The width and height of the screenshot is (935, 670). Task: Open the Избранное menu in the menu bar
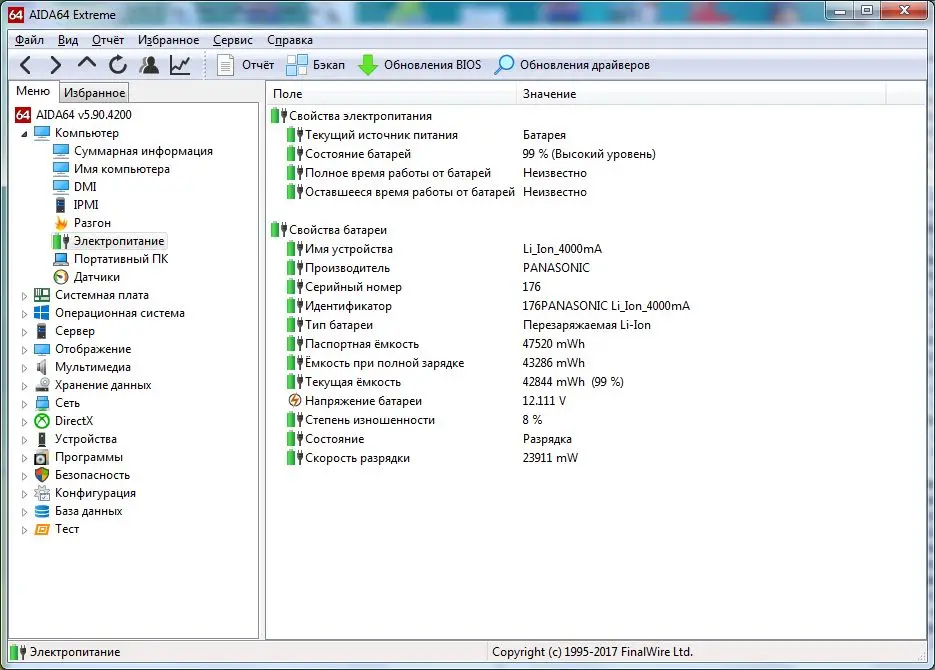169,40
